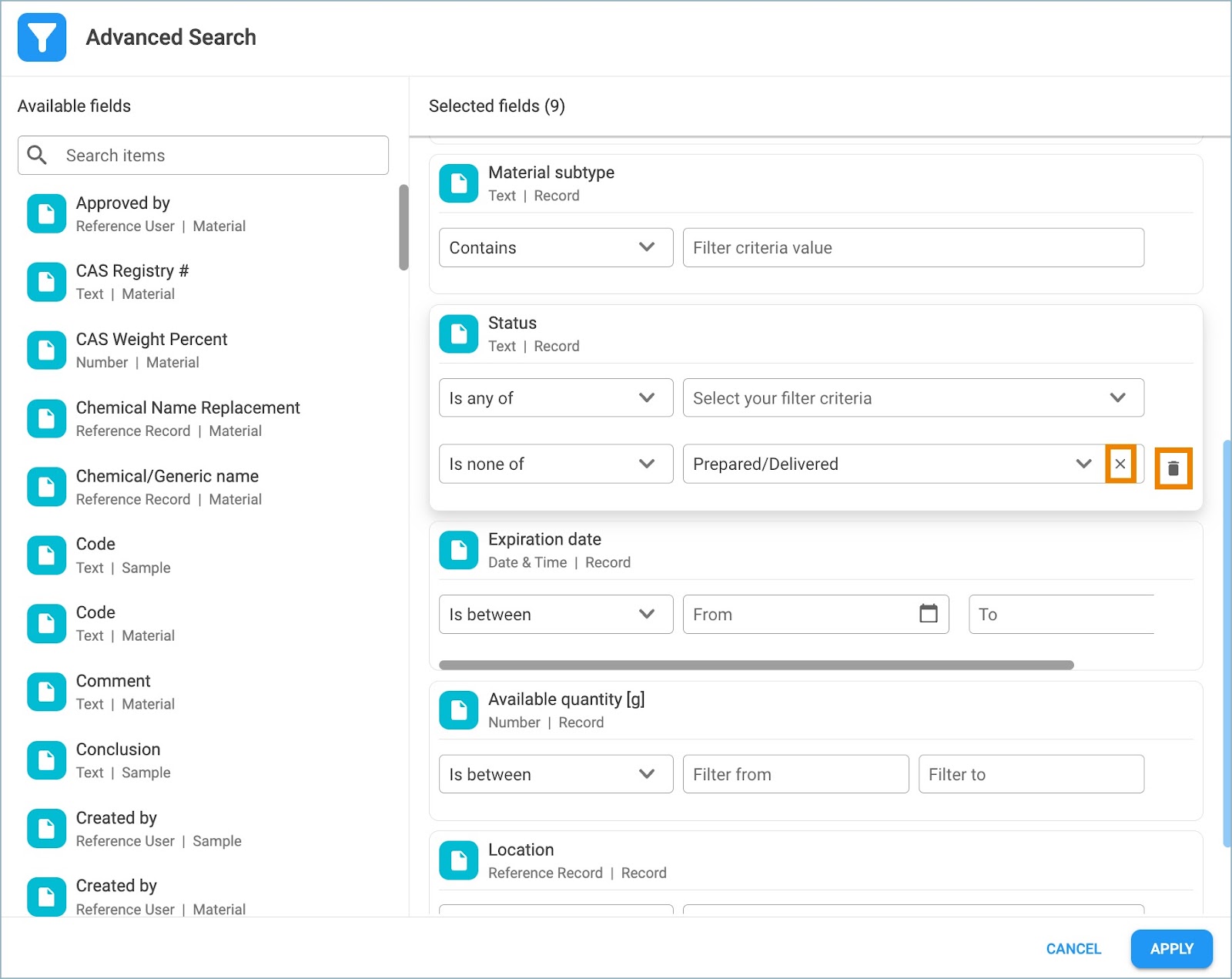The image size is (1232, 979).
Task: Select the Code Sample field icon
Action: [x=46, y=555]
